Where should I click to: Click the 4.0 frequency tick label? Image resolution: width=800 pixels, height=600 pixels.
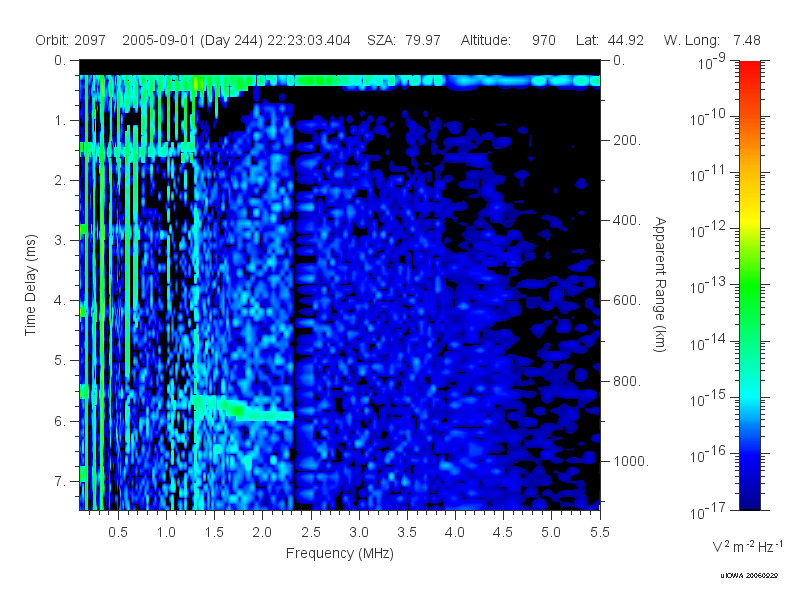point(455,532)
